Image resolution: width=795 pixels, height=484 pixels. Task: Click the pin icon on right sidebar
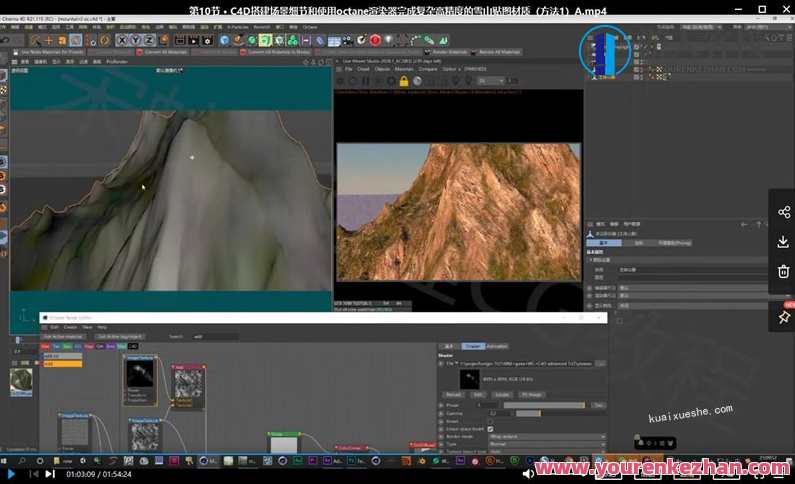783,317
